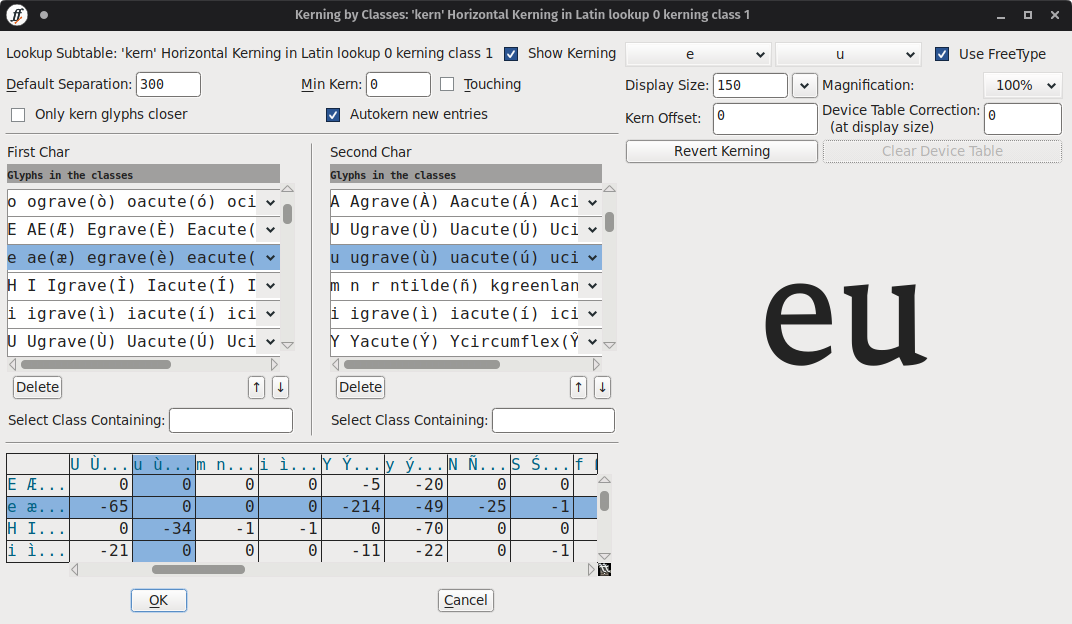Click scroll-down arrow of kerning table
This screenshot has height=624, width=1072.
click(x=604, y=556)
